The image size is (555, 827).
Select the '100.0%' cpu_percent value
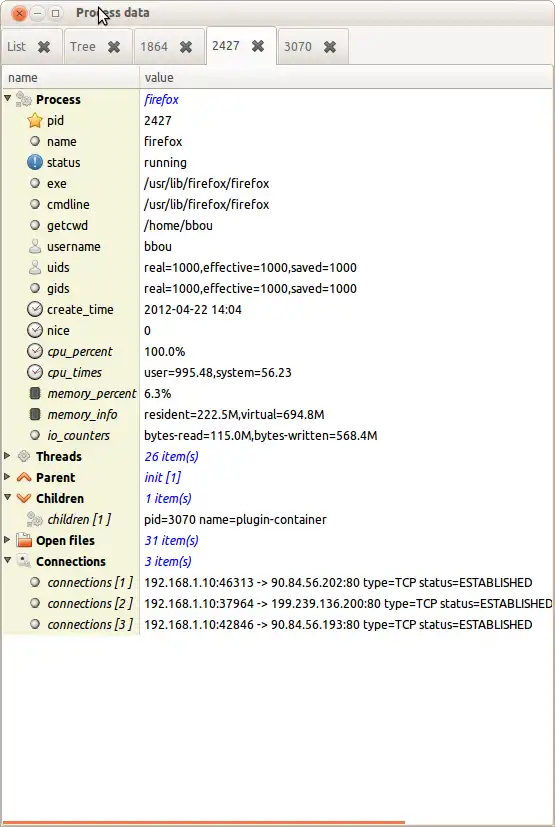coord(165,351)
